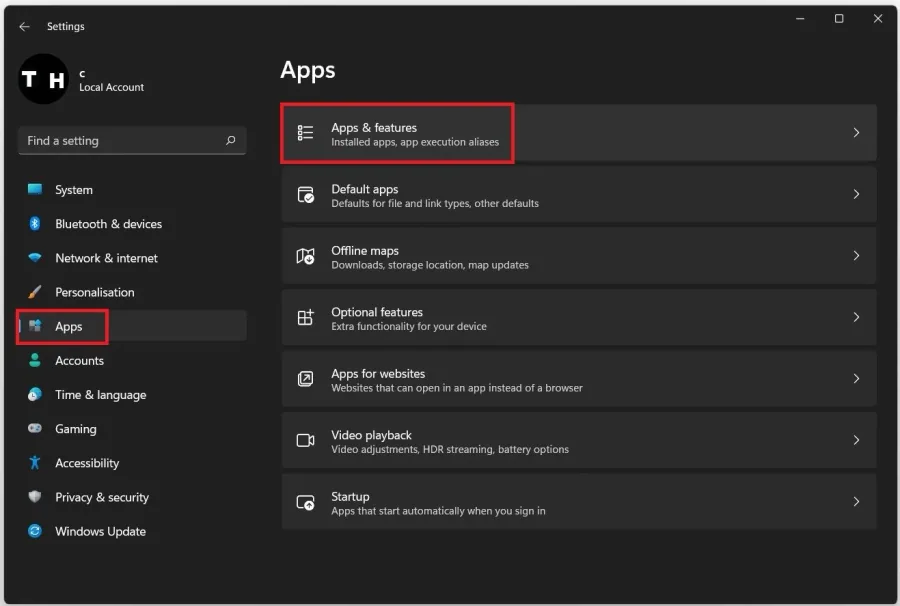This screenshot has width=900, height=606.
Task: Click the back arrow icon in Settings
Action: 24,26
